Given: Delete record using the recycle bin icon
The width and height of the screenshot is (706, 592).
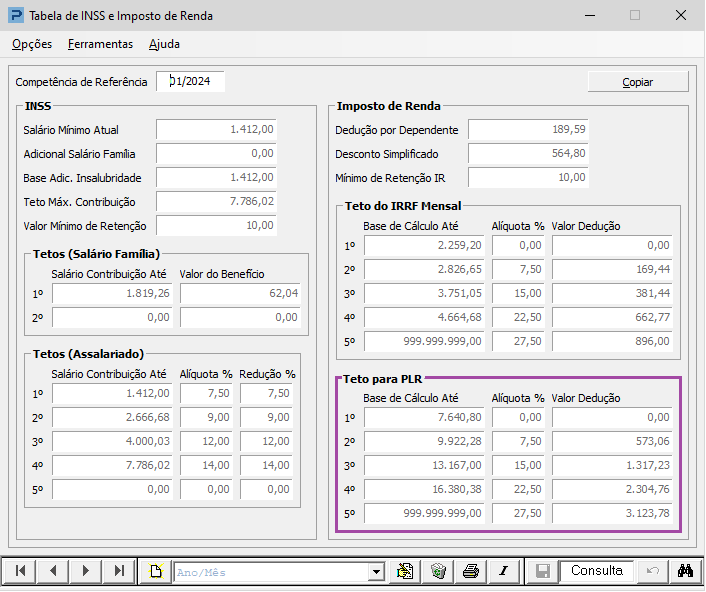Looking at the screenshot, I should click(x=438, y=571).
